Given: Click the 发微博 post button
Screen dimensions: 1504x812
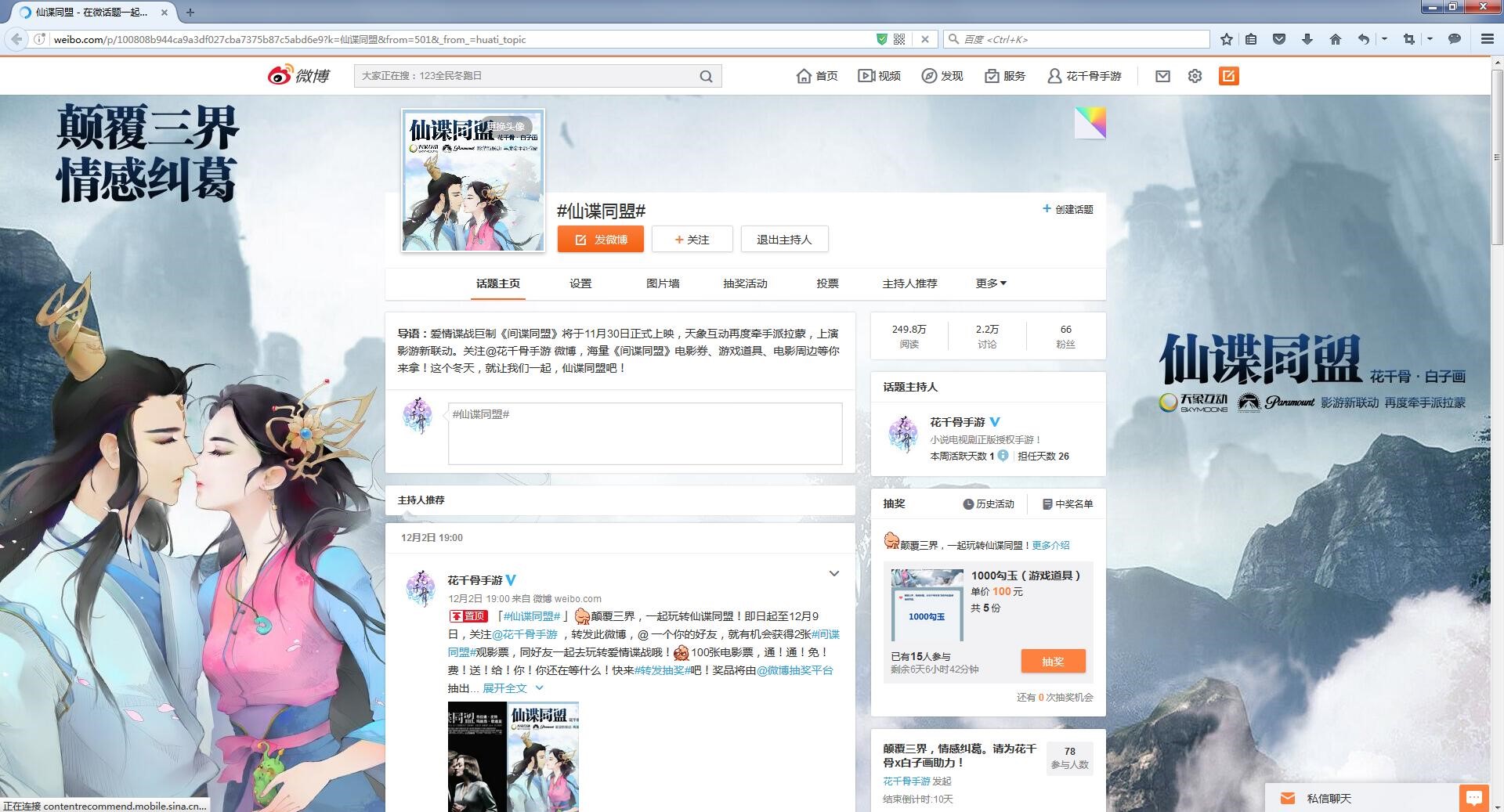Looking at the screenshot, I should coord(601,240).
